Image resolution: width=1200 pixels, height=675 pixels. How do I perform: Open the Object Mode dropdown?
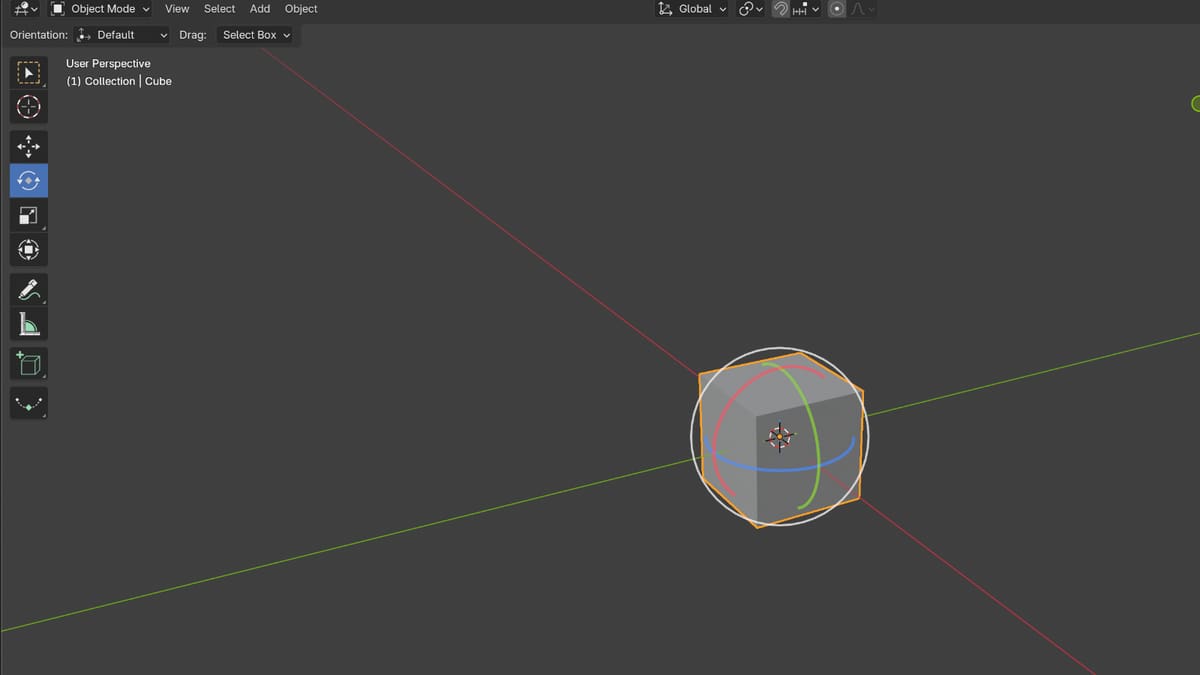(x=100, y=9)
